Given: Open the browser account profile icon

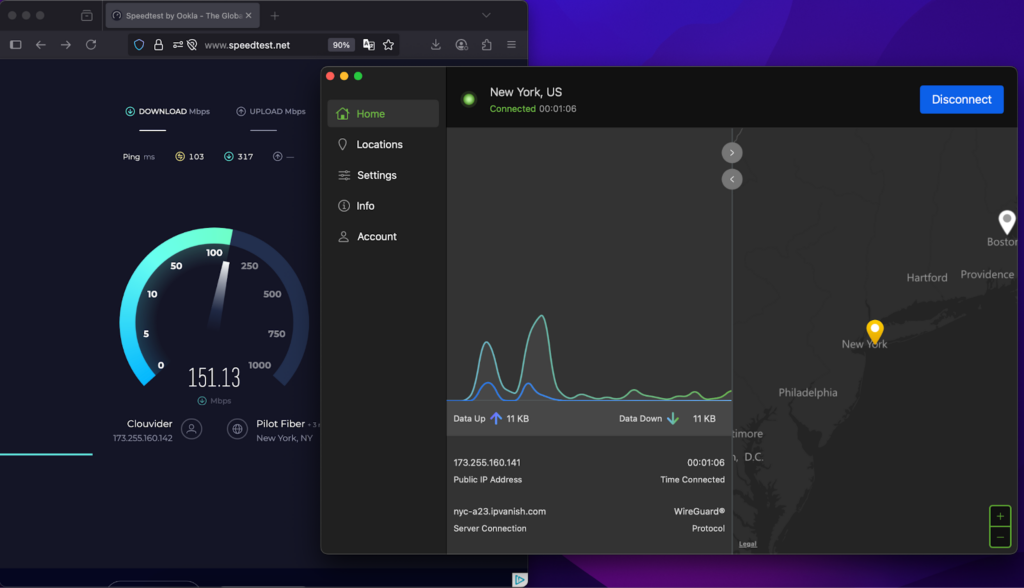Looking at the screenshot, I should point(461,44).
